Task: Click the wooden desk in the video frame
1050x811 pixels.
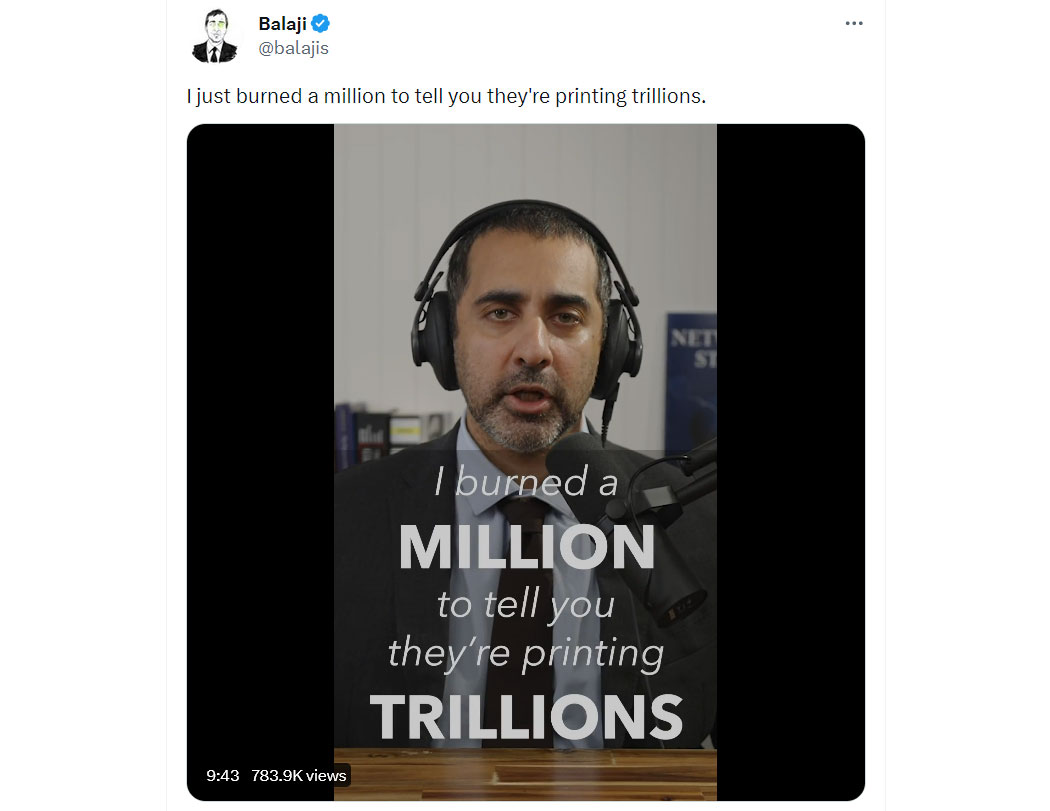Action: (x=526, y=775)
